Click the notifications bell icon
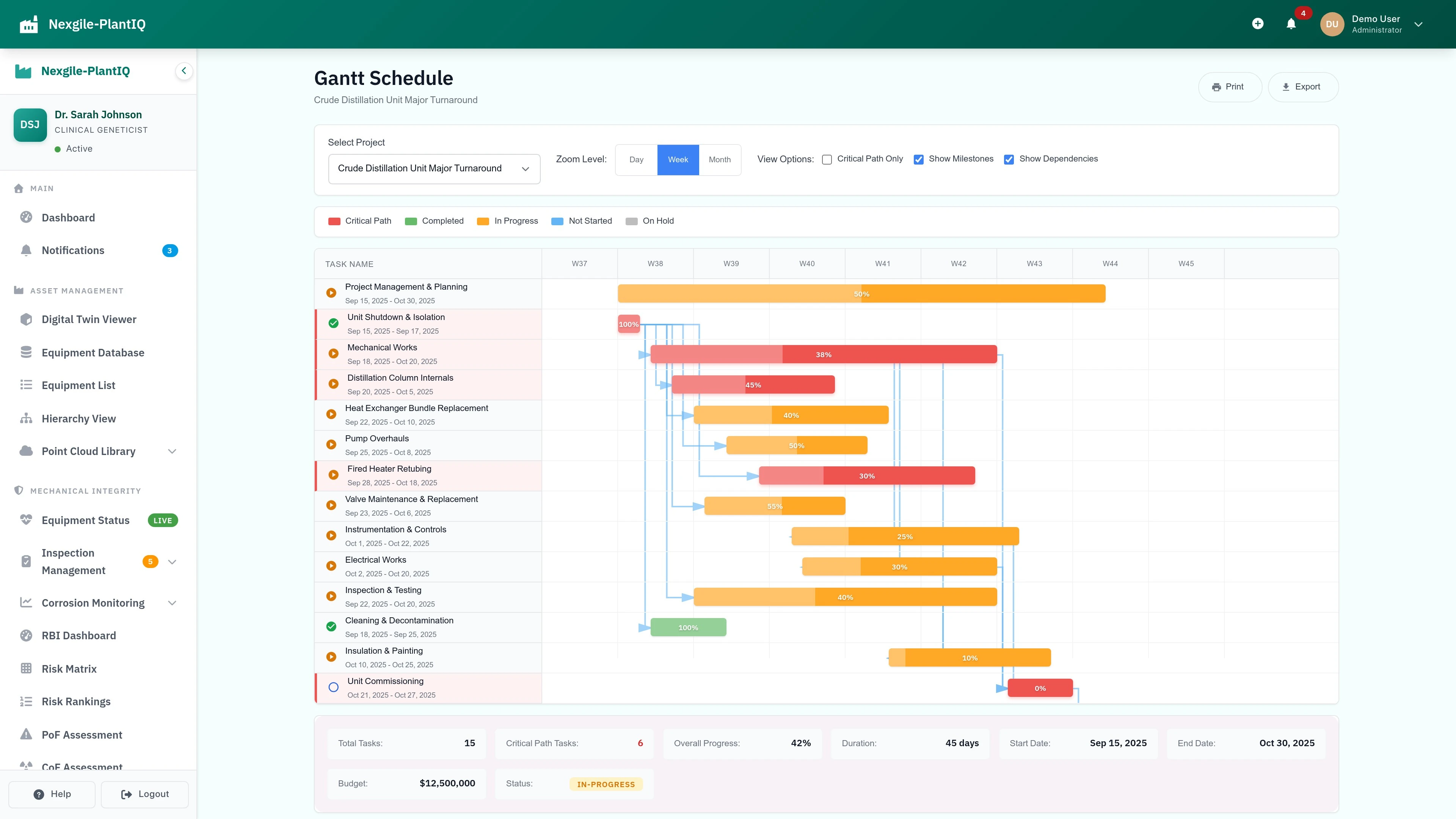 pyautogui.click(x=1291, y=24)
